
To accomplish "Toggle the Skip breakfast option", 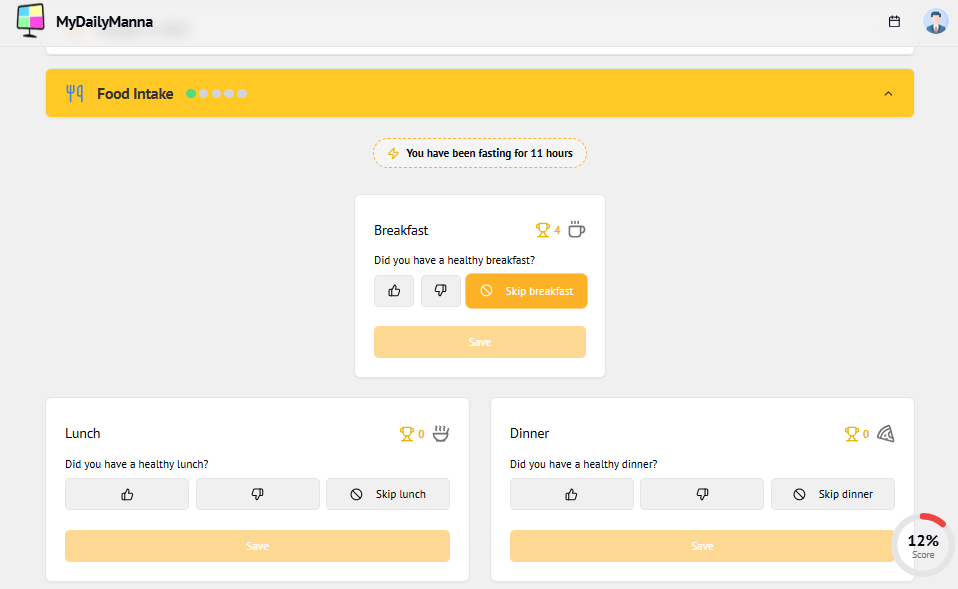I will (526, 291).
